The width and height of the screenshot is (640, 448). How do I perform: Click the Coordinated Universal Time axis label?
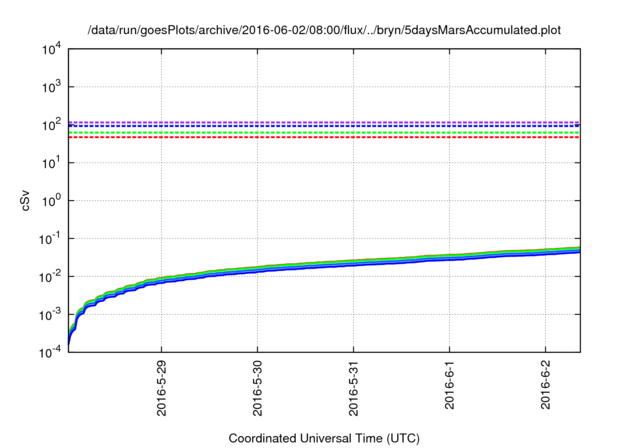pyautogui.click(x=324, y=438)
